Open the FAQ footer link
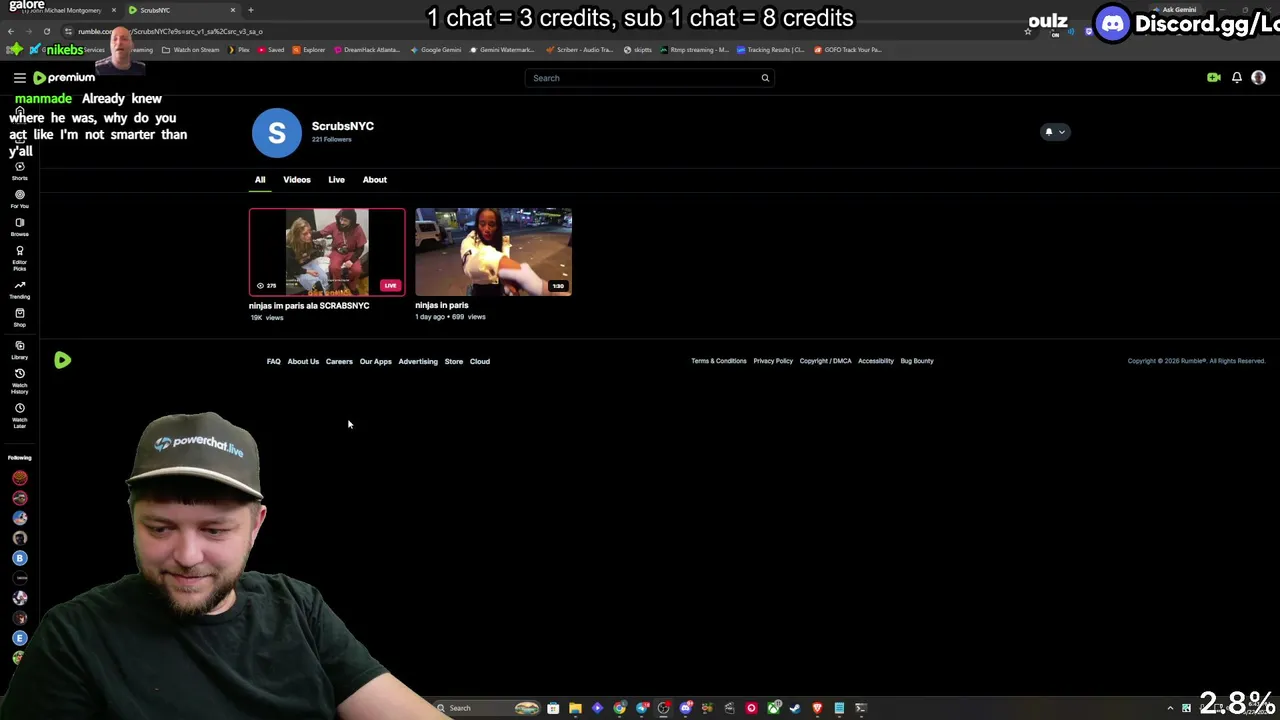 point(273,361)
